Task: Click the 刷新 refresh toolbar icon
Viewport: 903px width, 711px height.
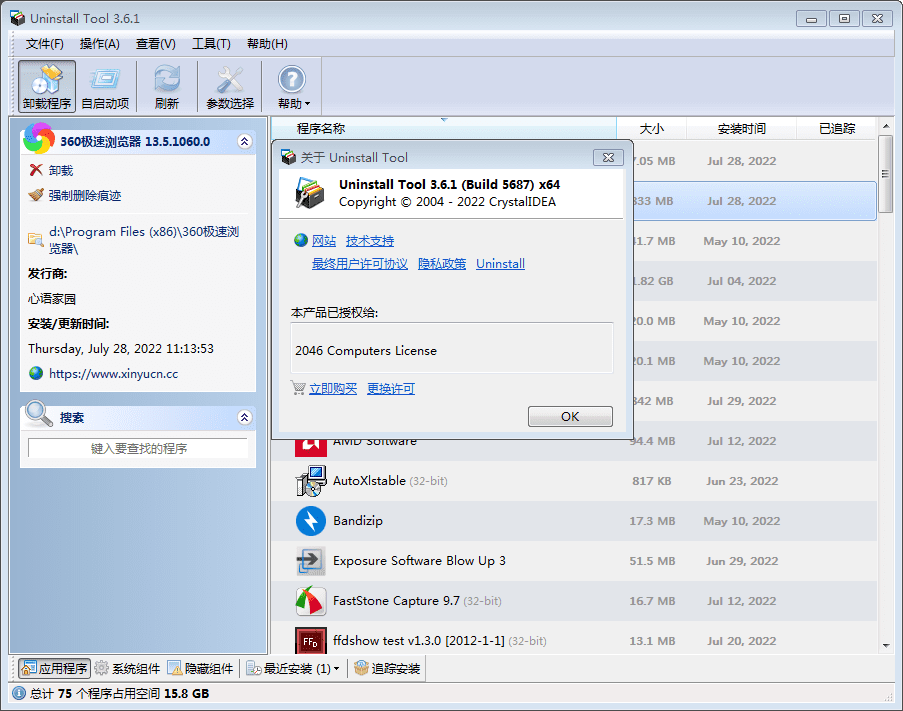Action: [x=167, y=86]
